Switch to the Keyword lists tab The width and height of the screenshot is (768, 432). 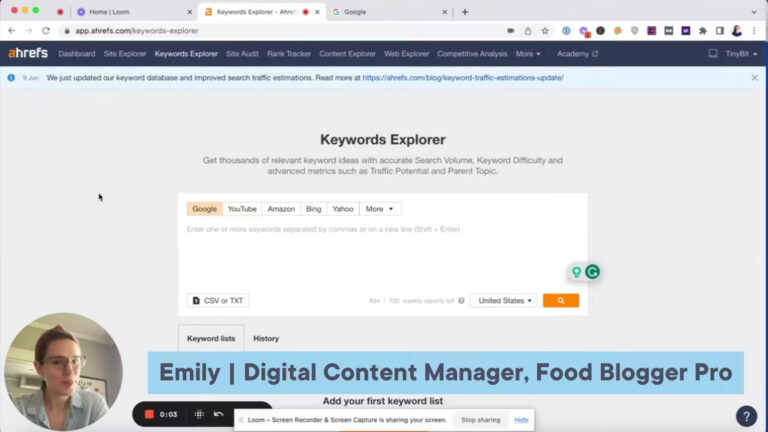point(211,338)
